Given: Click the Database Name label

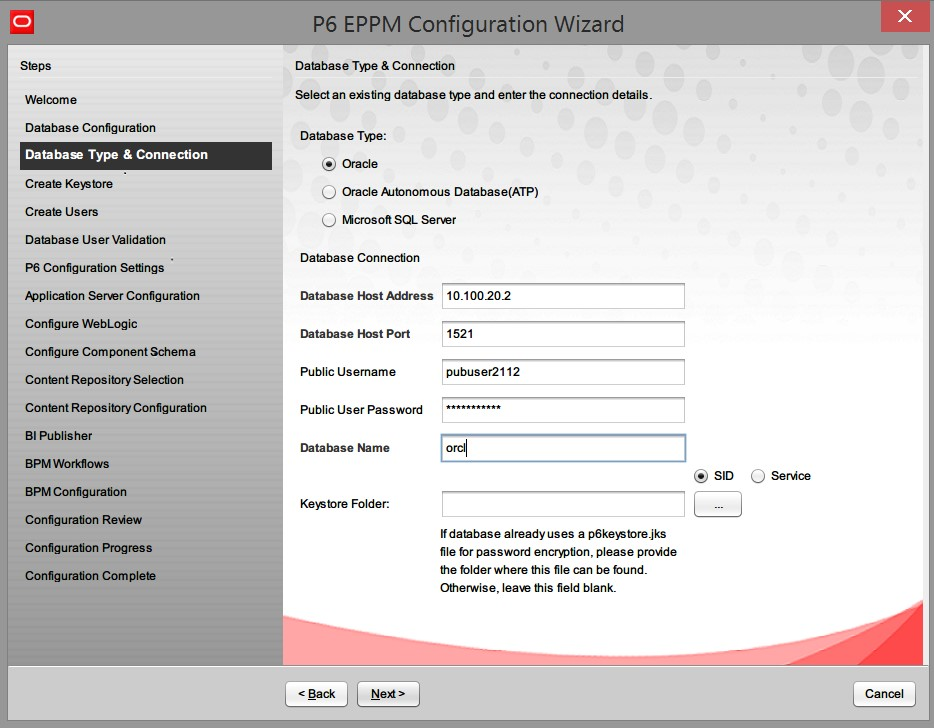Looking at the screenshot, I should click(345, 448).
